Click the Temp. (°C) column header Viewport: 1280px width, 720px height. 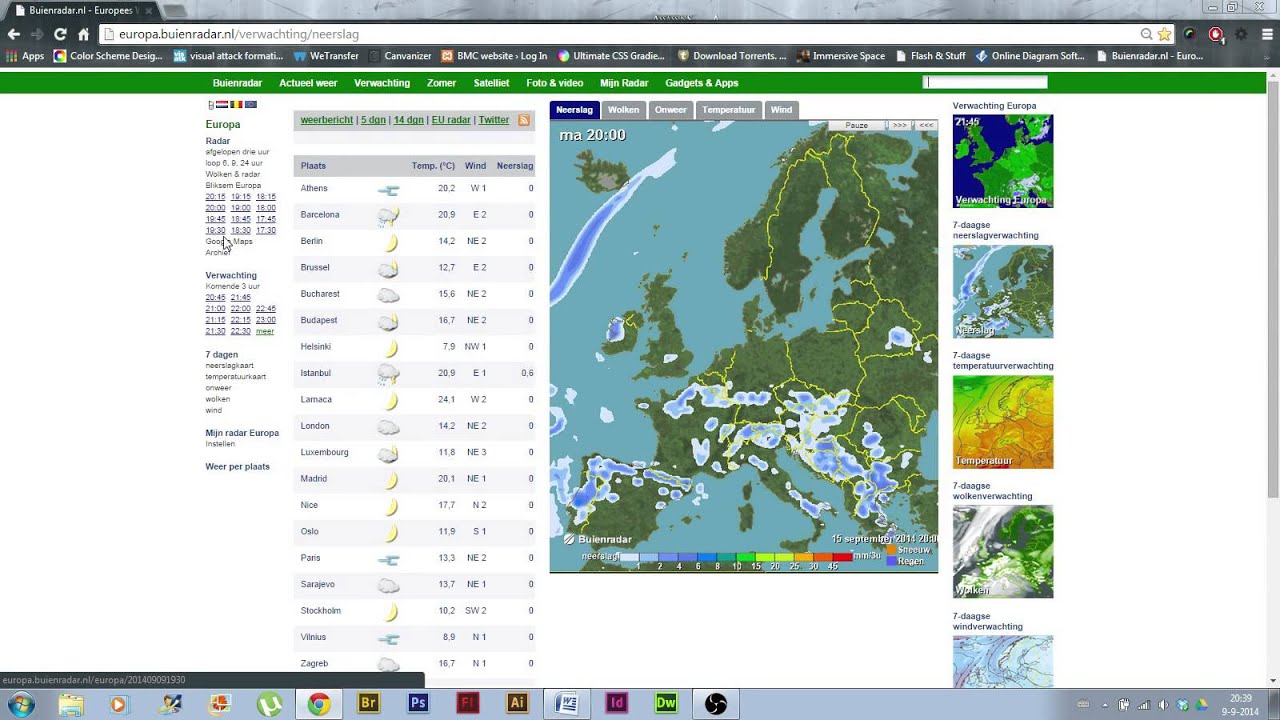[x=433, y=166]
